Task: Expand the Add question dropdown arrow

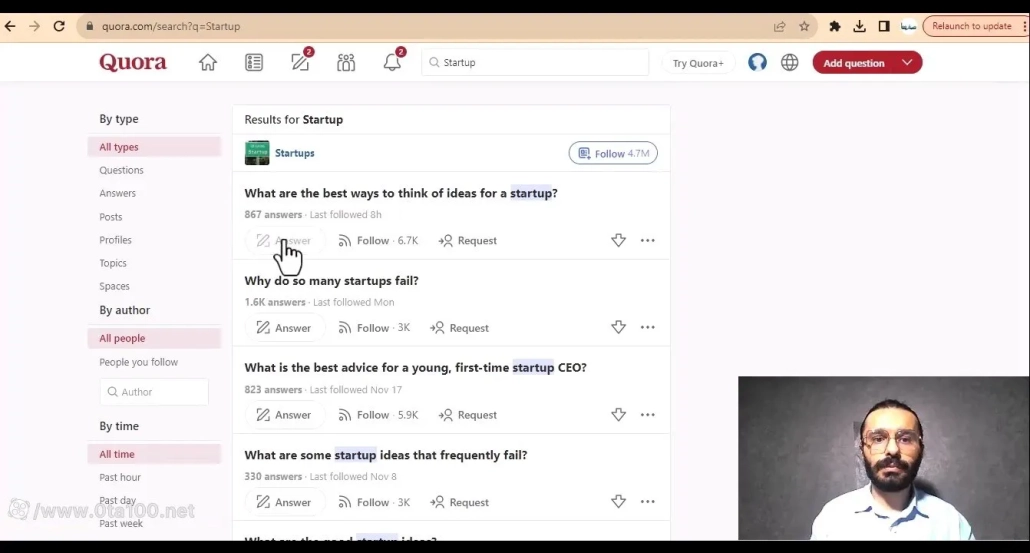Action: 907,63
